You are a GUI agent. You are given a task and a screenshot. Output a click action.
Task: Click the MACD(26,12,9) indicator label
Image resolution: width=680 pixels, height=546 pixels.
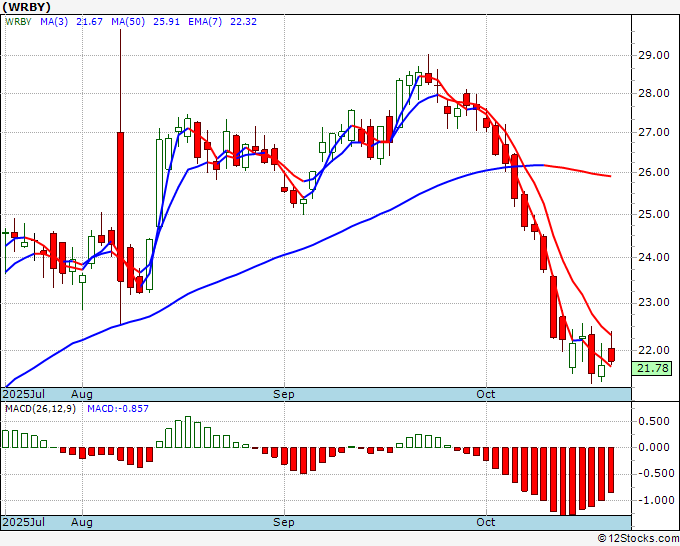40,409
